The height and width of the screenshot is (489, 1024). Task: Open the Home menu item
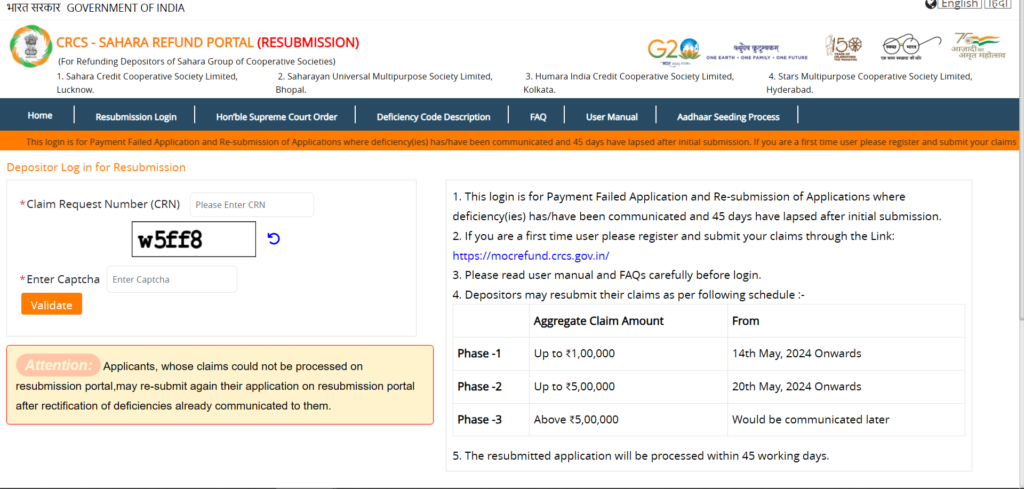[40, 116]
